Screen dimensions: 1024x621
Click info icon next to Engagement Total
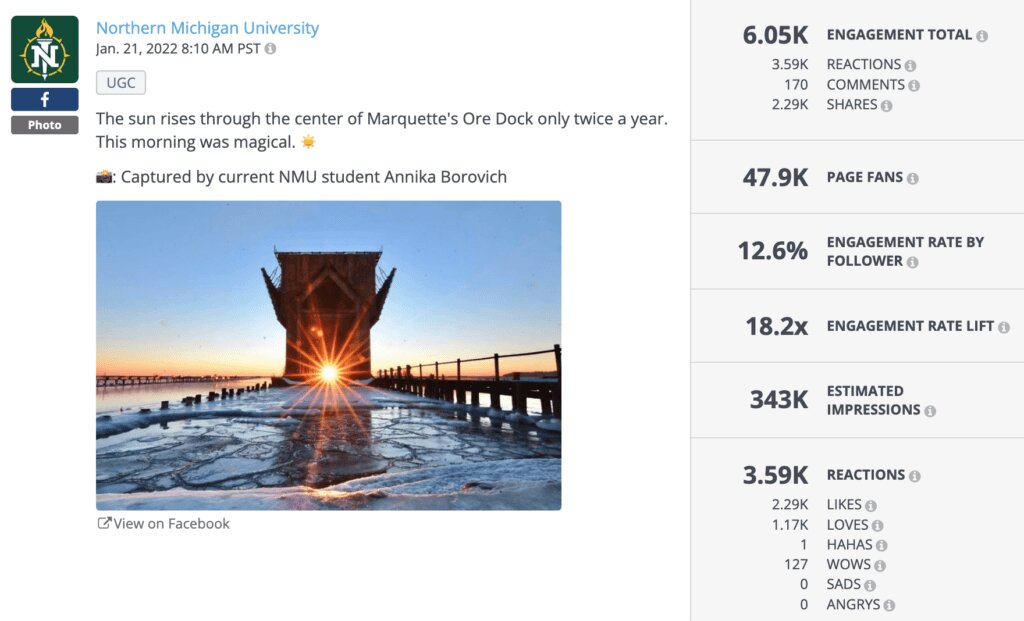[x=982, y=36]
